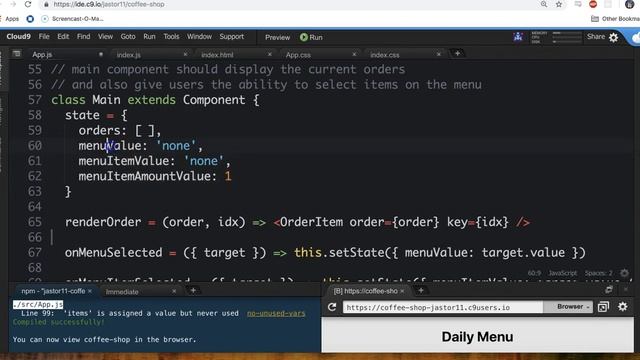Close the index.html tab
Image resolution: width=640 pixels, height=360 pixels.
coord(269,54)
